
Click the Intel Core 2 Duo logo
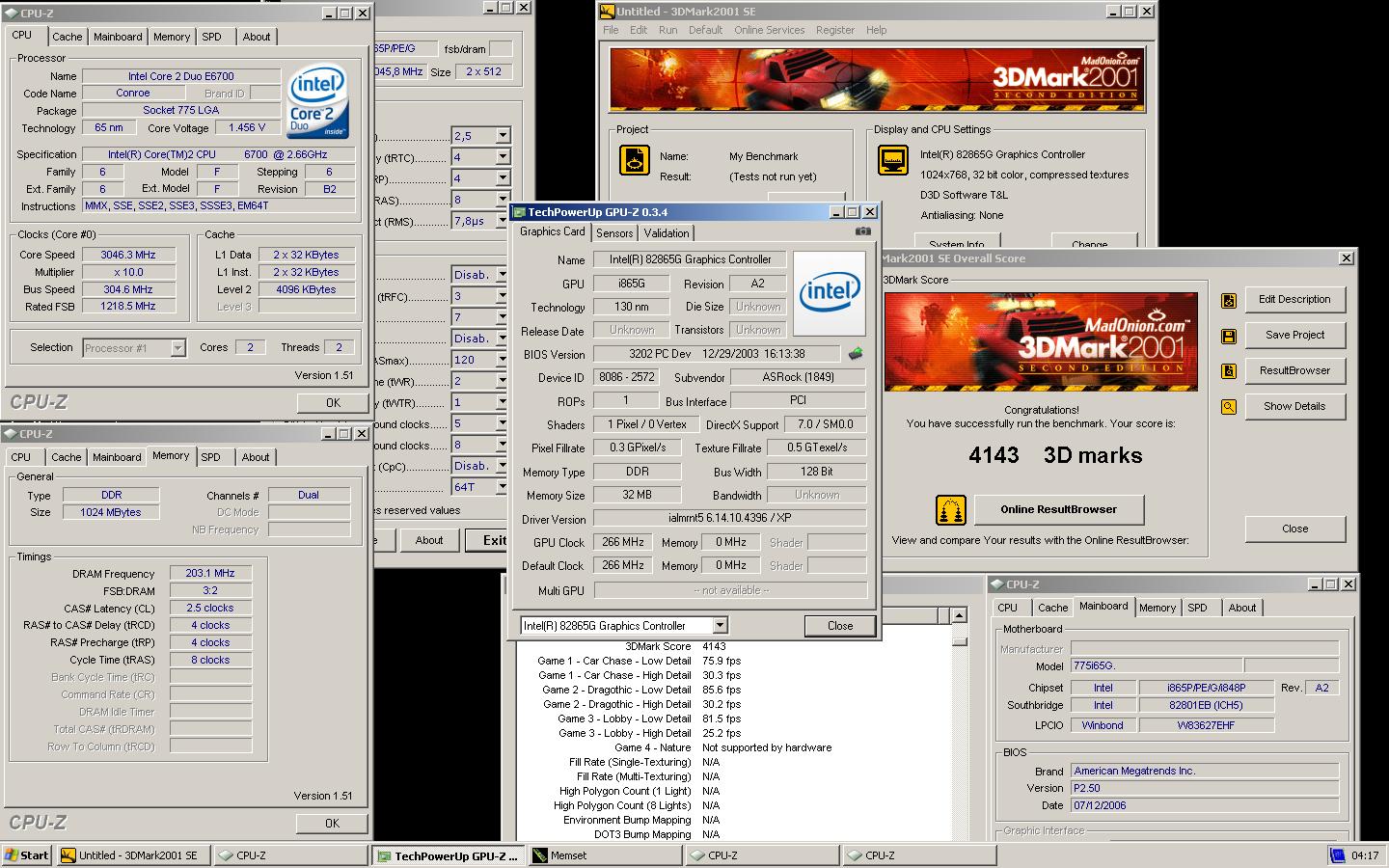coord(317,101)
